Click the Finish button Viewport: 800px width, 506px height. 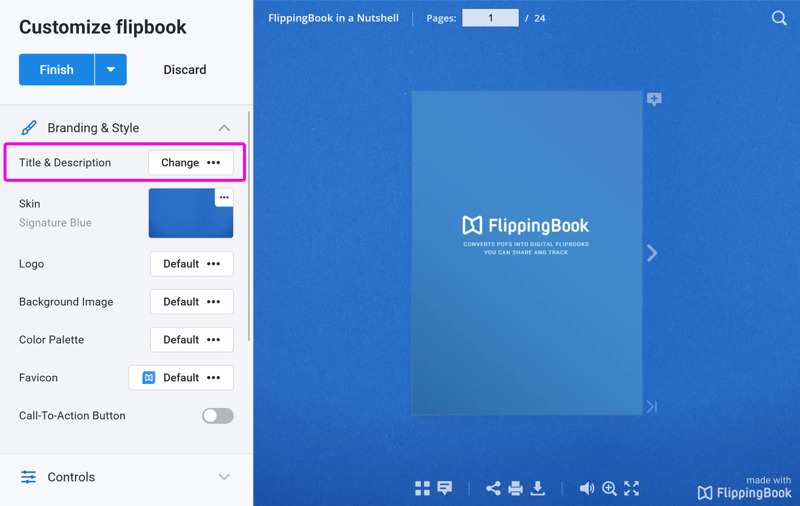tap(57, 69)
